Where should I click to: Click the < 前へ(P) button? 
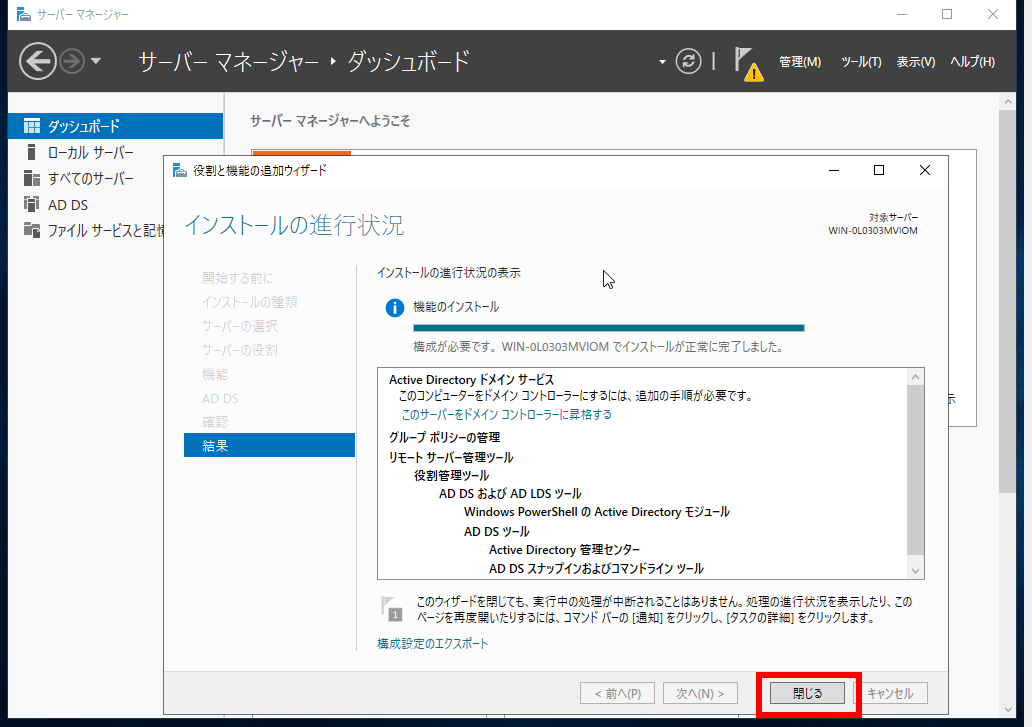(x=617, y=693)
